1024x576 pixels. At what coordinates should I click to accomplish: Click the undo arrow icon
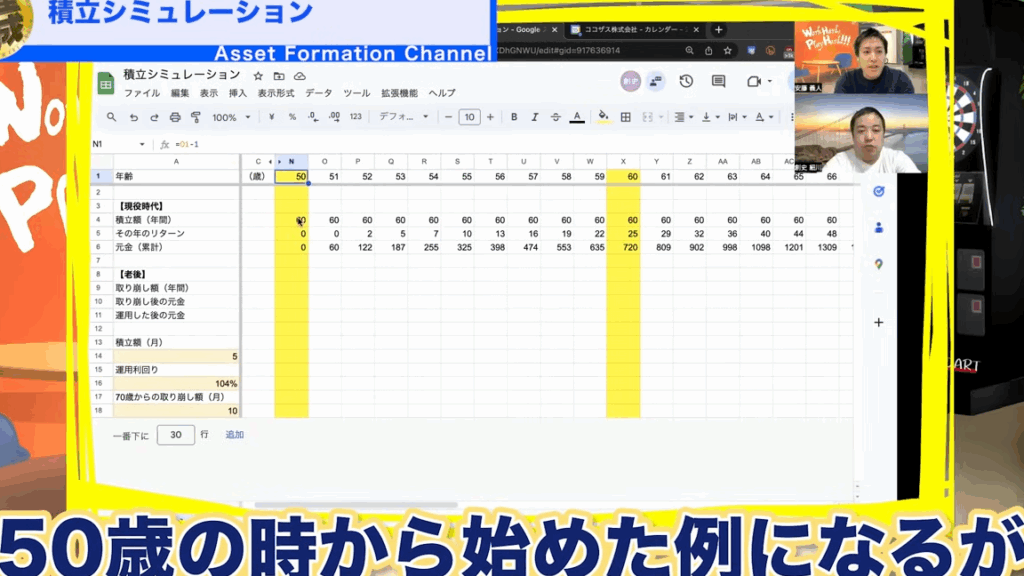133,117
